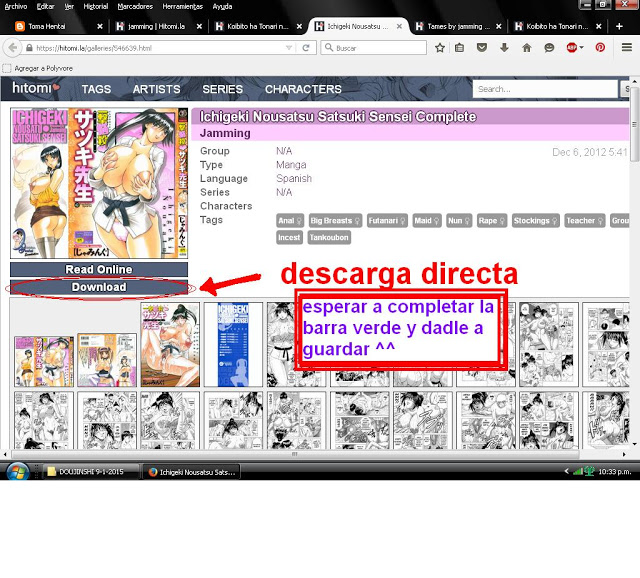Select the Nun tag
Screen dimensions: 640x578
(459, 221)
